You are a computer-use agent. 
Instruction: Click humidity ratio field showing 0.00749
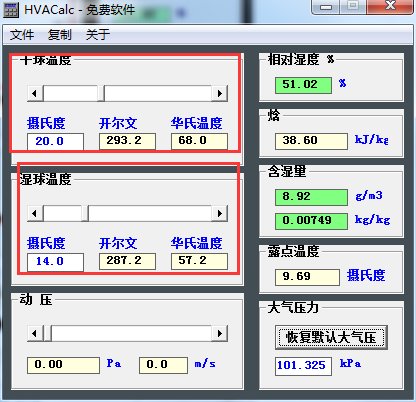(x=311, y=221)
